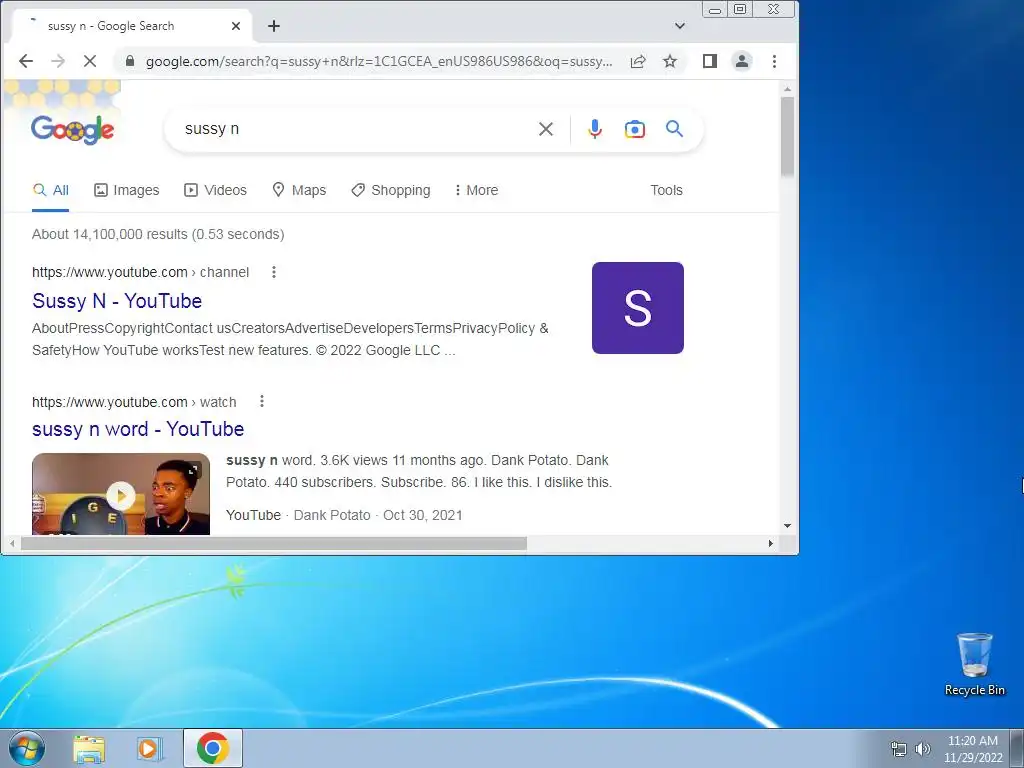The height and width of the screenshot is (768, 1024).
Task: Open the Windows Start menu
Action: tap(26, 748)
